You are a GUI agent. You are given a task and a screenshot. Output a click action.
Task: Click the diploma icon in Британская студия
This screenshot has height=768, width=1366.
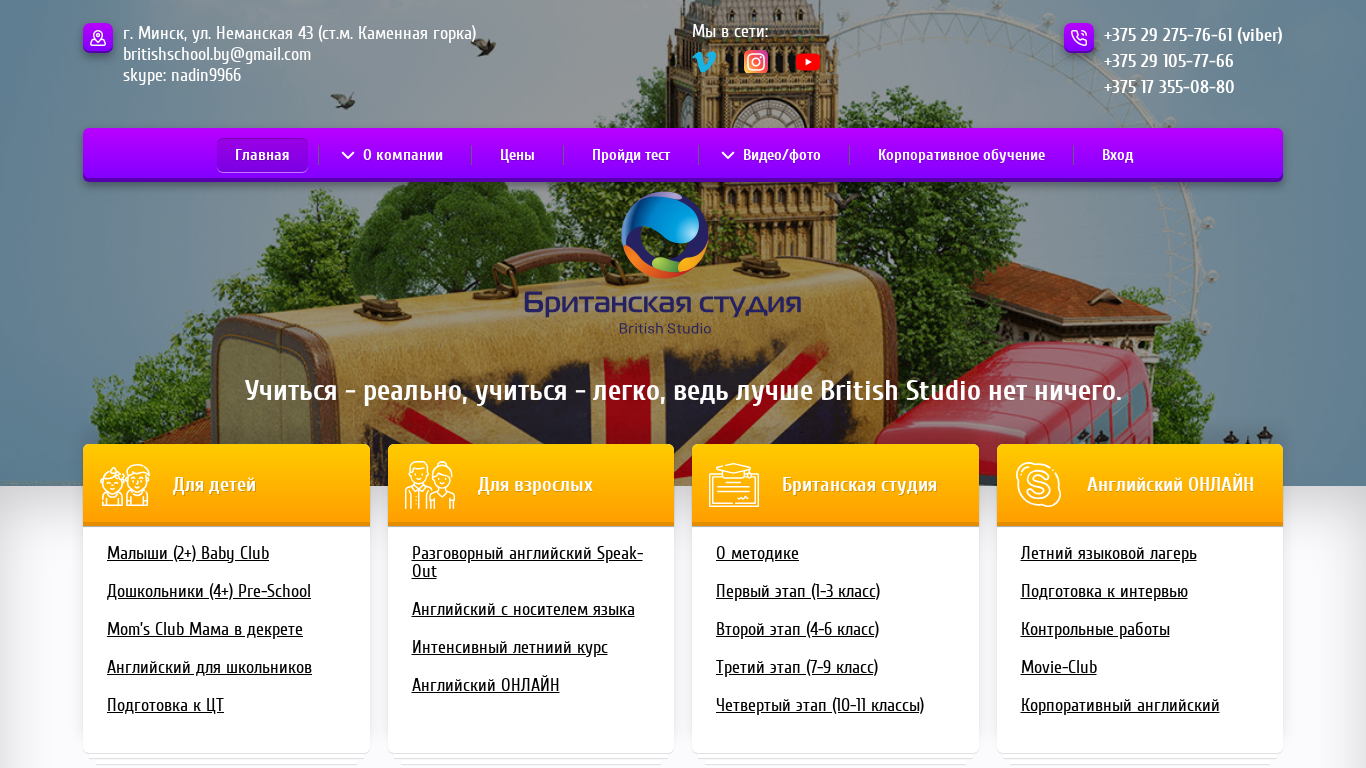(x=734, y=485)
